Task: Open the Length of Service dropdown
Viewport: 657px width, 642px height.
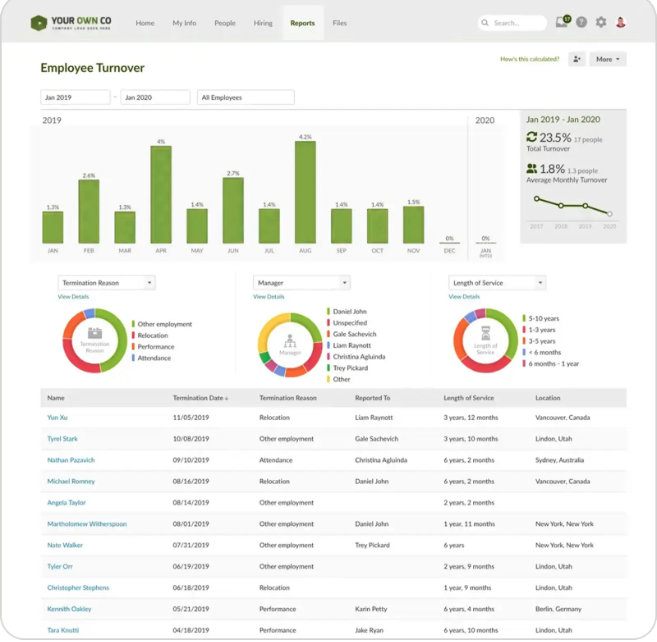Action: click(x=497, y=283)
